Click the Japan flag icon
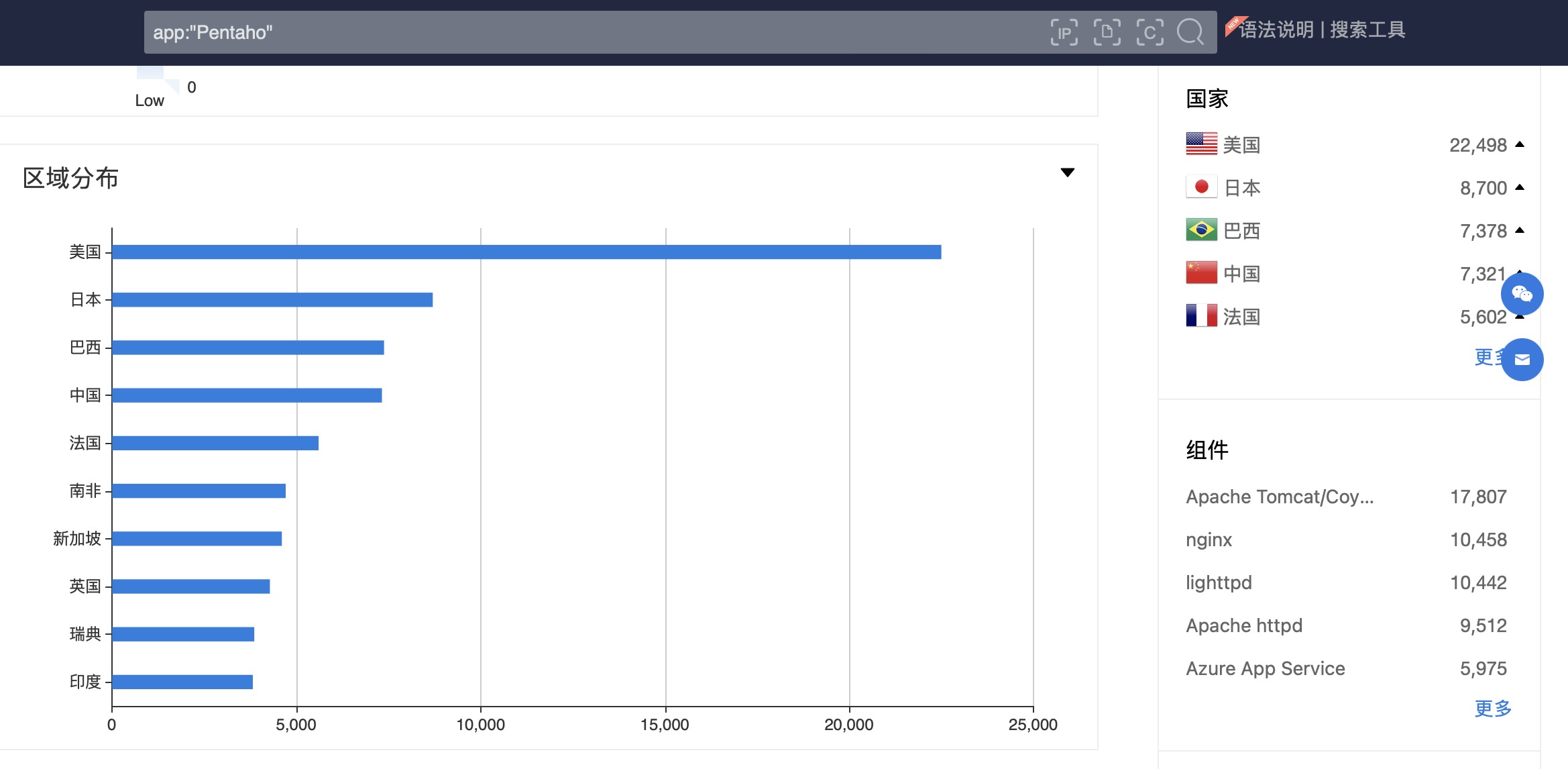Screen dimensions: 1568x769 pos(1201,187)
